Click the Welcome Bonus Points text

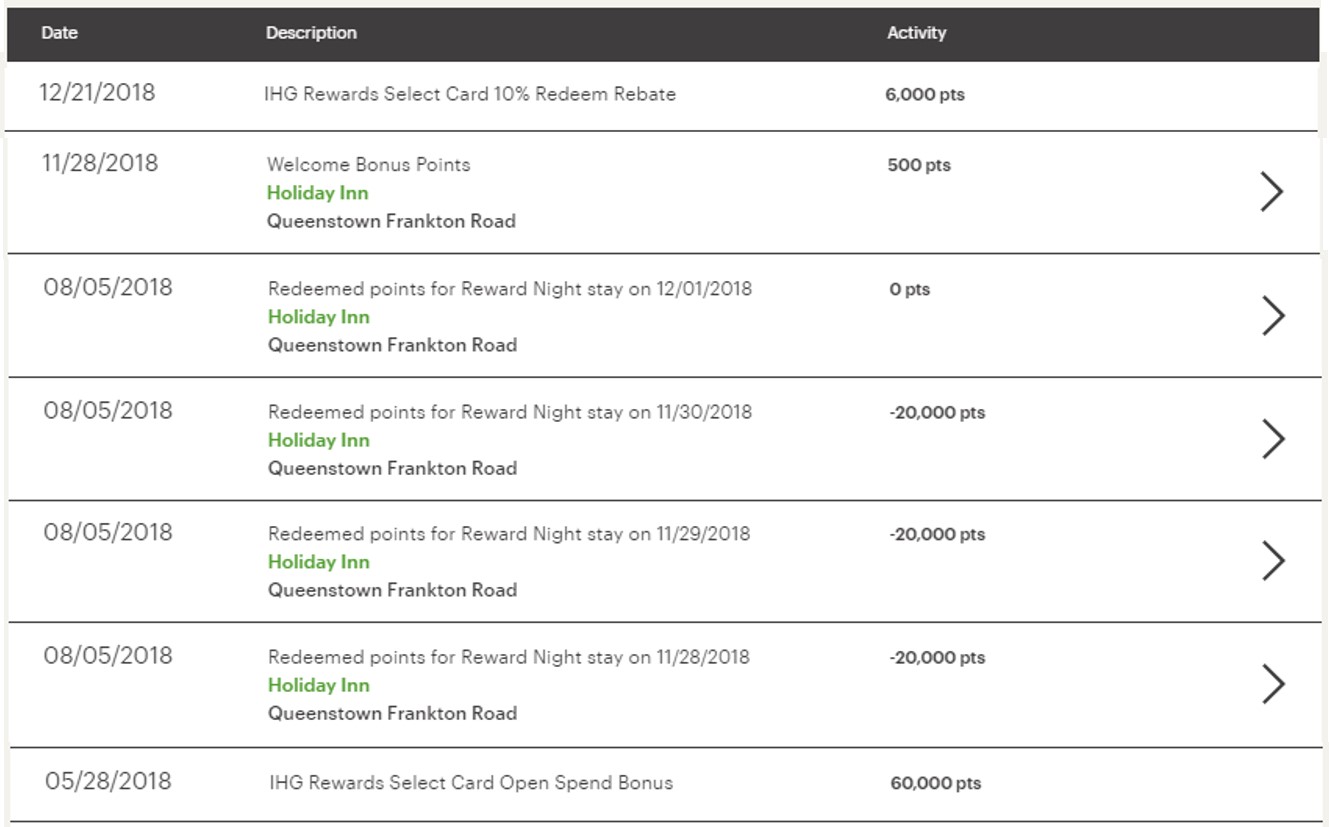point(368,165)
